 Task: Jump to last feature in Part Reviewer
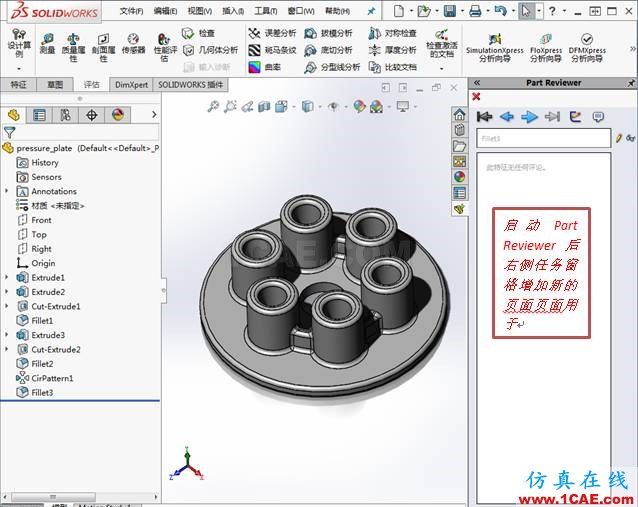tap(553, 117)
